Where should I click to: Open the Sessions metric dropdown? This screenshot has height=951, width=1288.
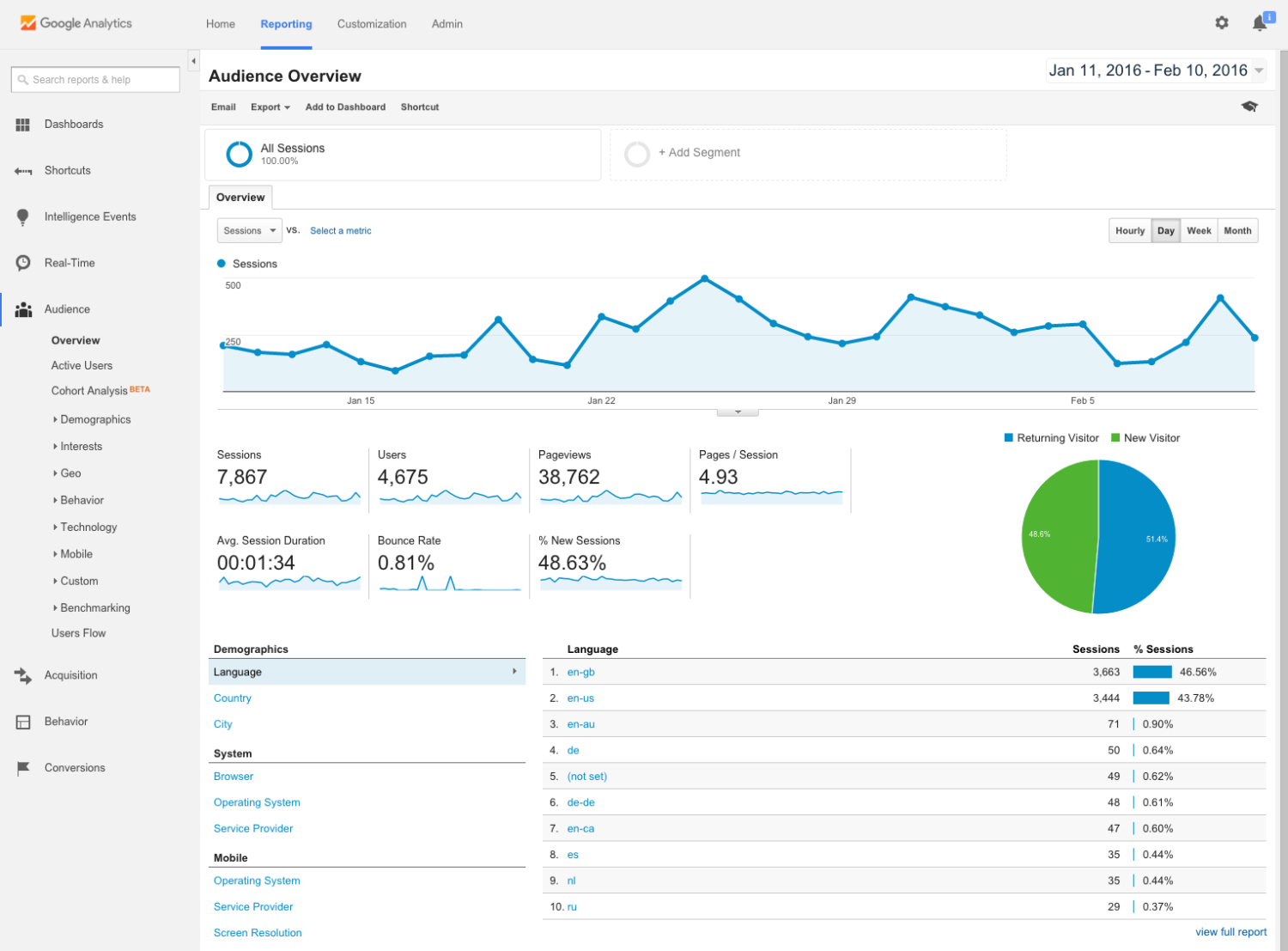248,230
